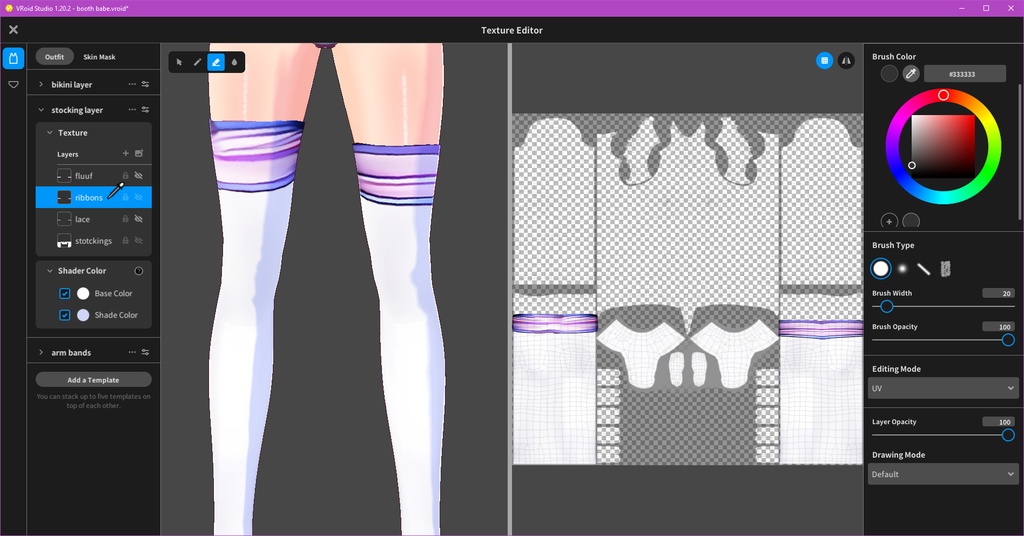Open the lavender Shade Color swatch
Viewport: 1024px width, 536px height.
click(x=83, y=315)
